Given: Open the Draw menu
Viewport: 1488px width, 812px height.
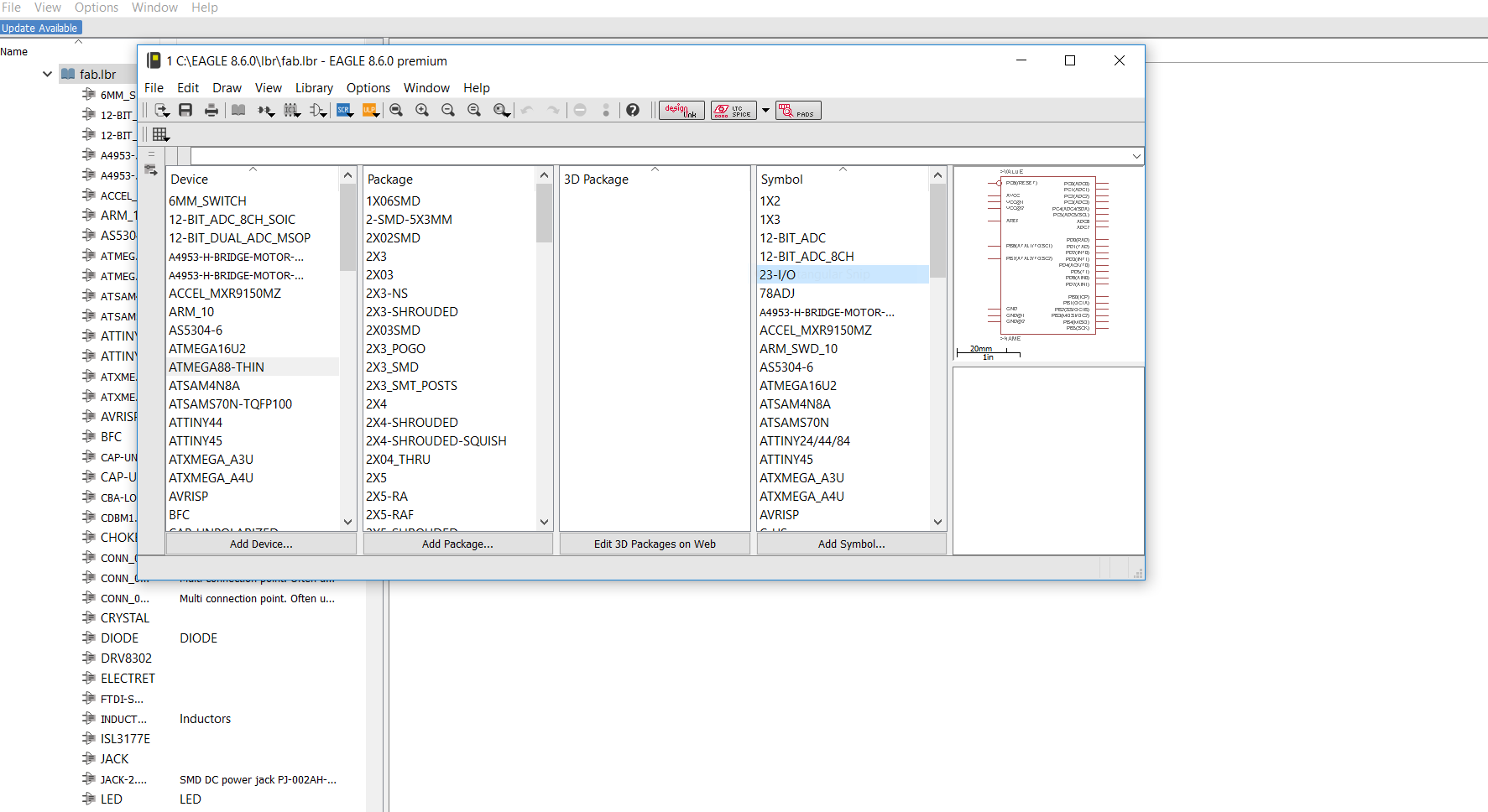Looking at the screenshot, I should [227, 87].
